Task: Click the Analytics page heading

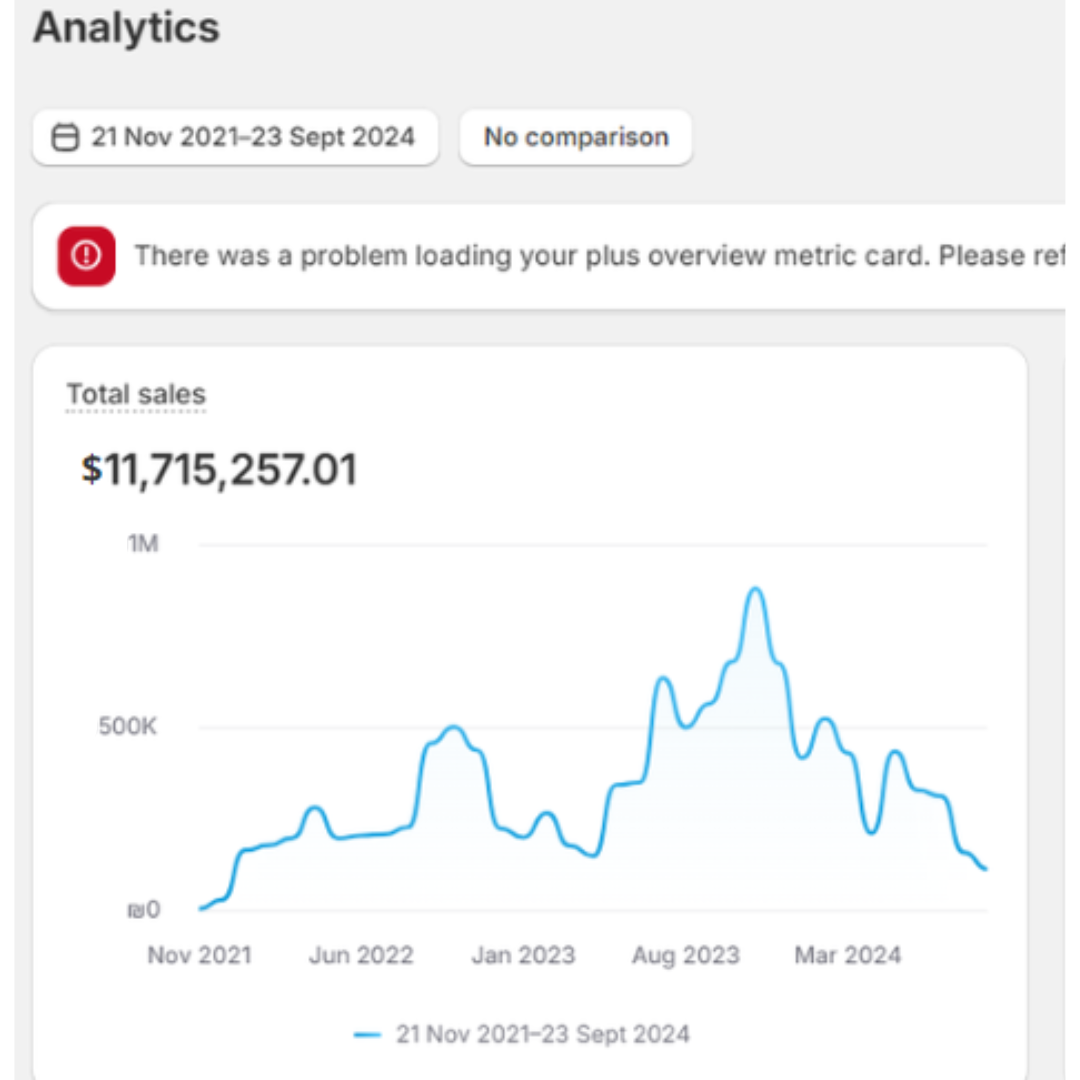Action: [126, 28]
